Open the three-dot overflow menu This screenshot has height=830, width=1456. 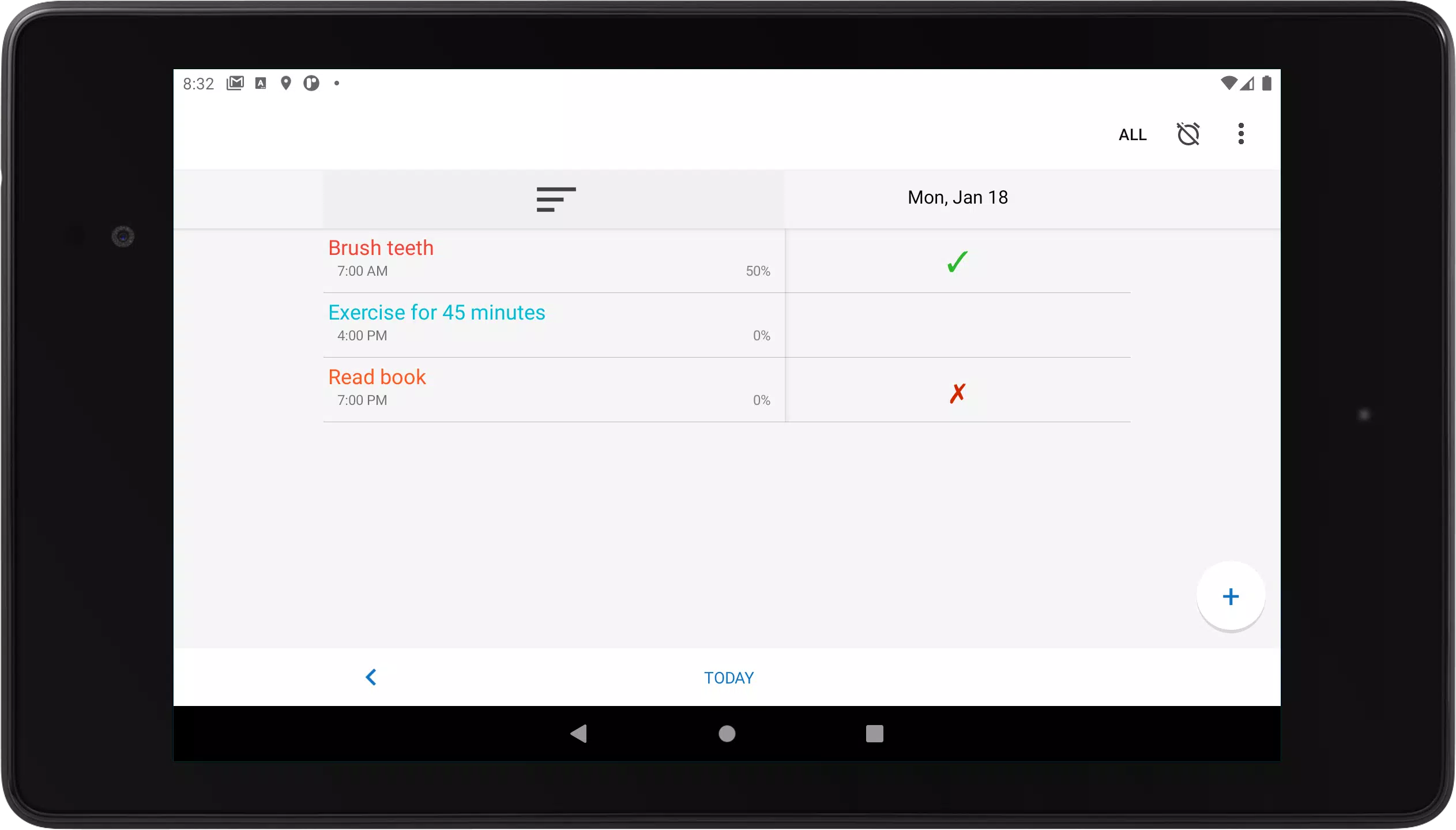coord(1241,134)
